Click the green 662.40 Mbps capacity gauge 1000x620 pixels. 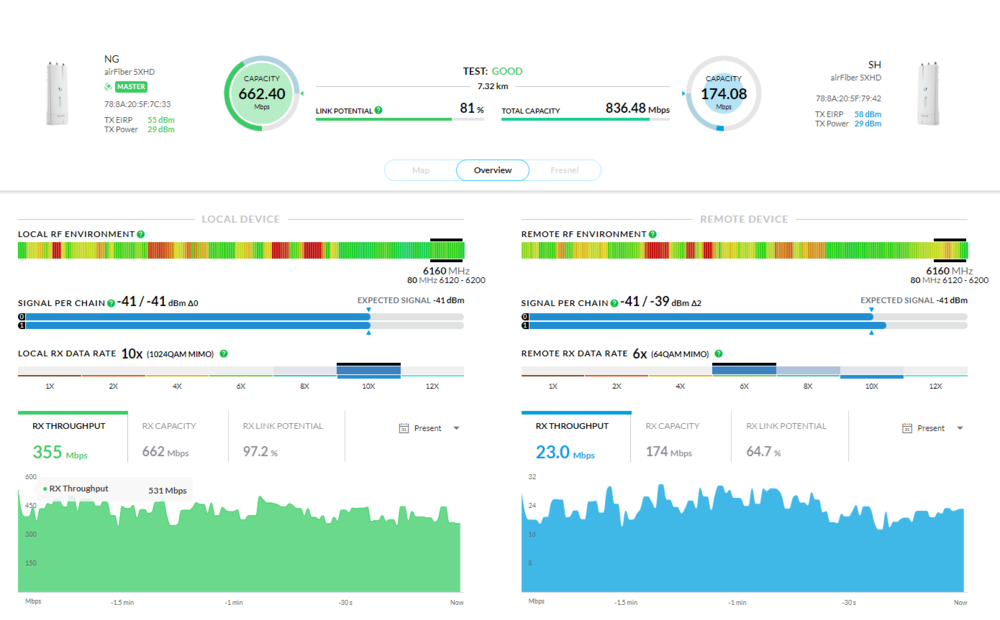click(262, 95)
